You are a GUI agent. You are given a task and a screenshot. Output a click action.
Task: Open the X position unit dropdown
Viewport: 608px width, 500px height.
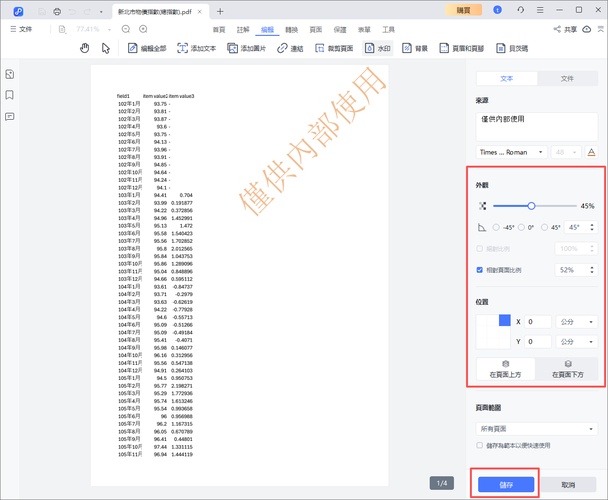[576, 322]
